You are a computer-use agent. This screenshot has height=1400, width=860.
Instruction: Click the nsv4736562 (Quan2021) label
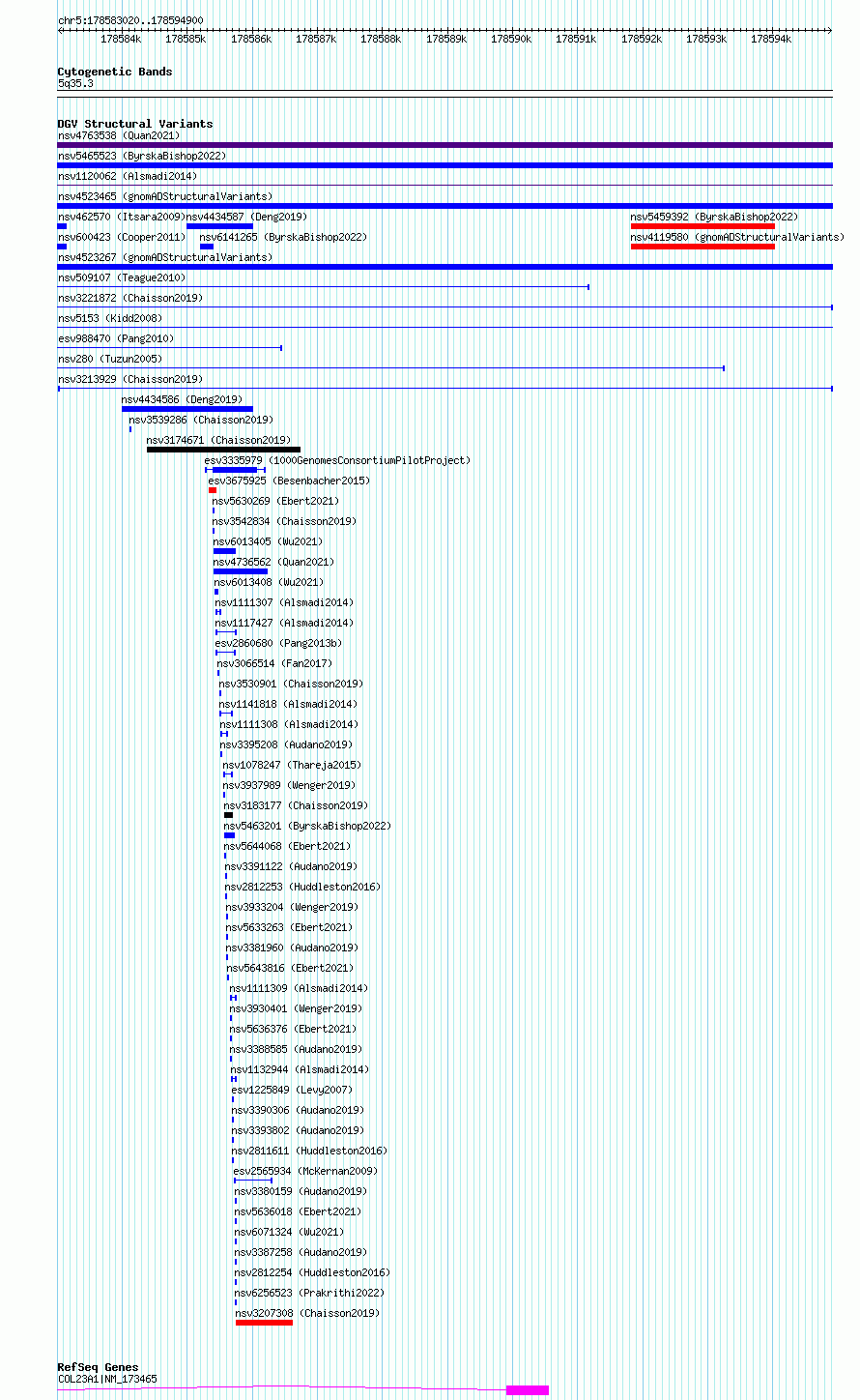point(273,562)
